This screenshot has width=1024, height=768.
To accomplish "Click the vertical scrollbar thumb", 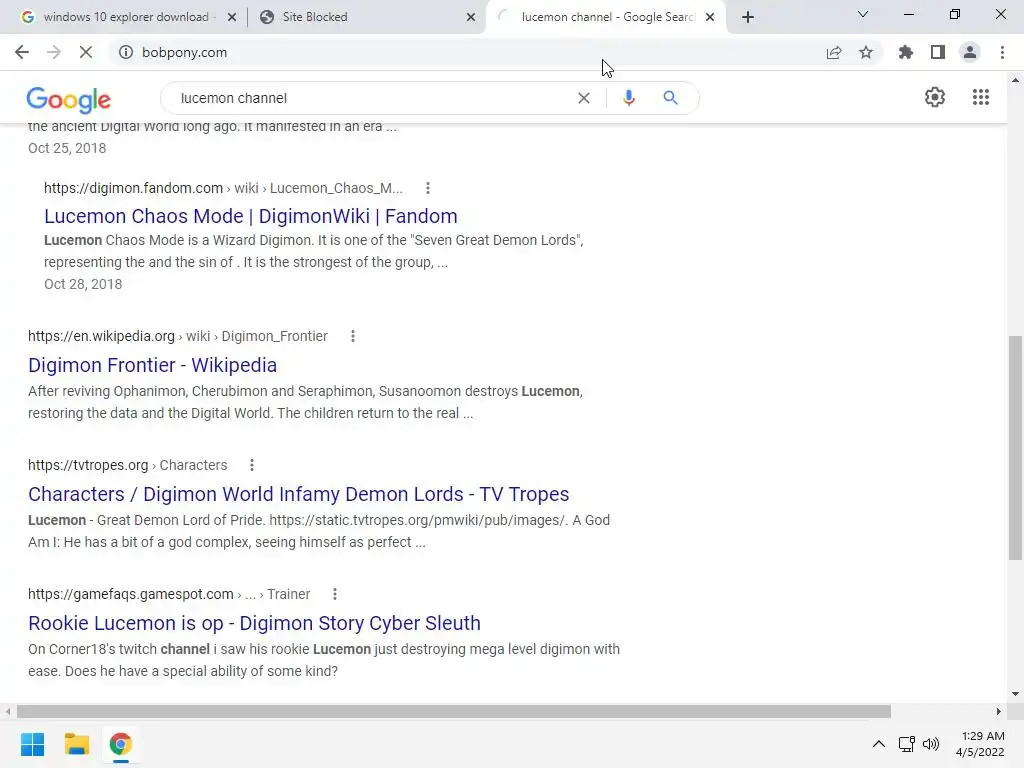I will [1015, 447].
